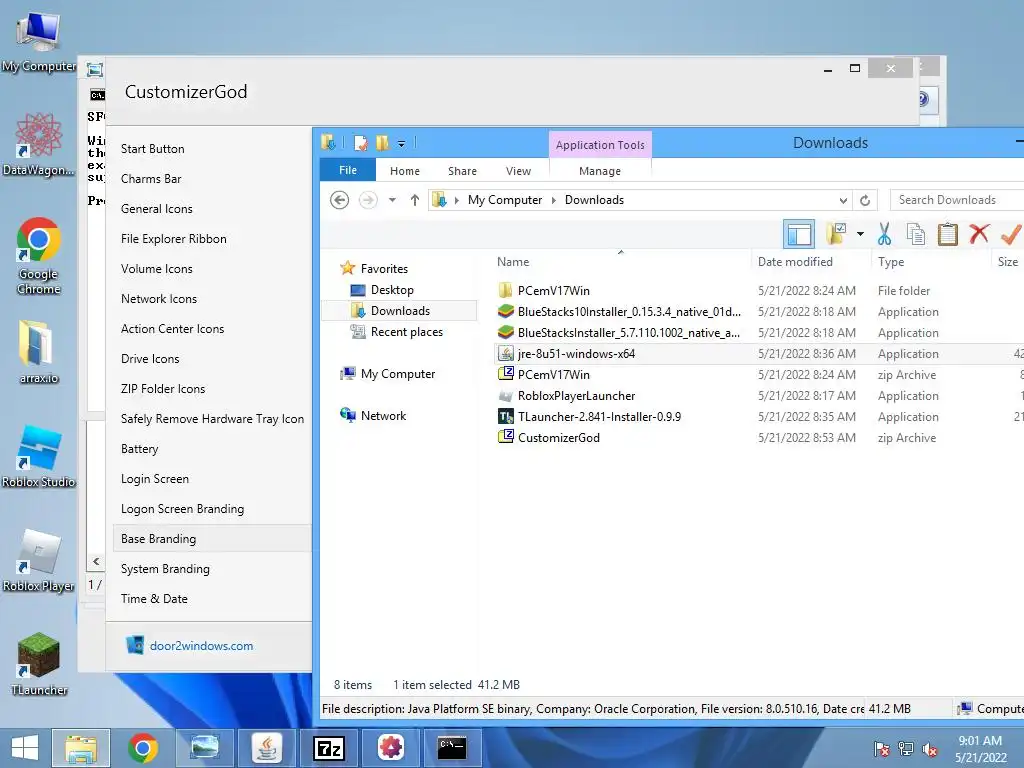
Task: Open dropdown arrow next to folder options icon
Action: click(x=860, y=234)
